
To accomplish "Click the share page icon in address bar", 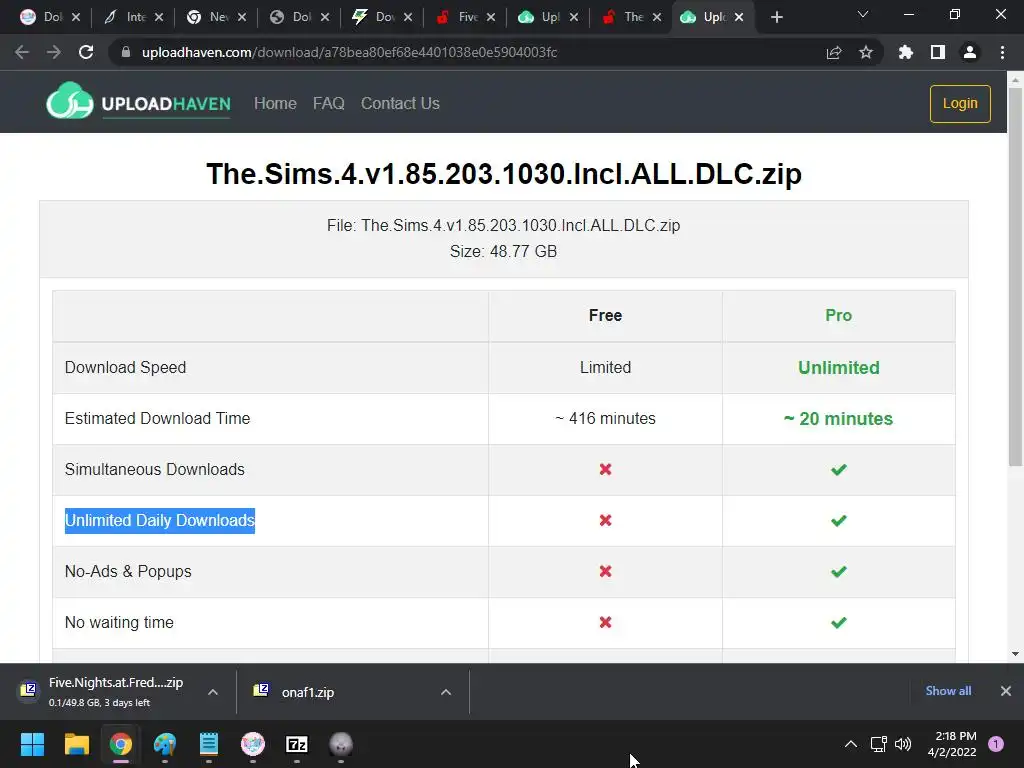I will [834, 52].
